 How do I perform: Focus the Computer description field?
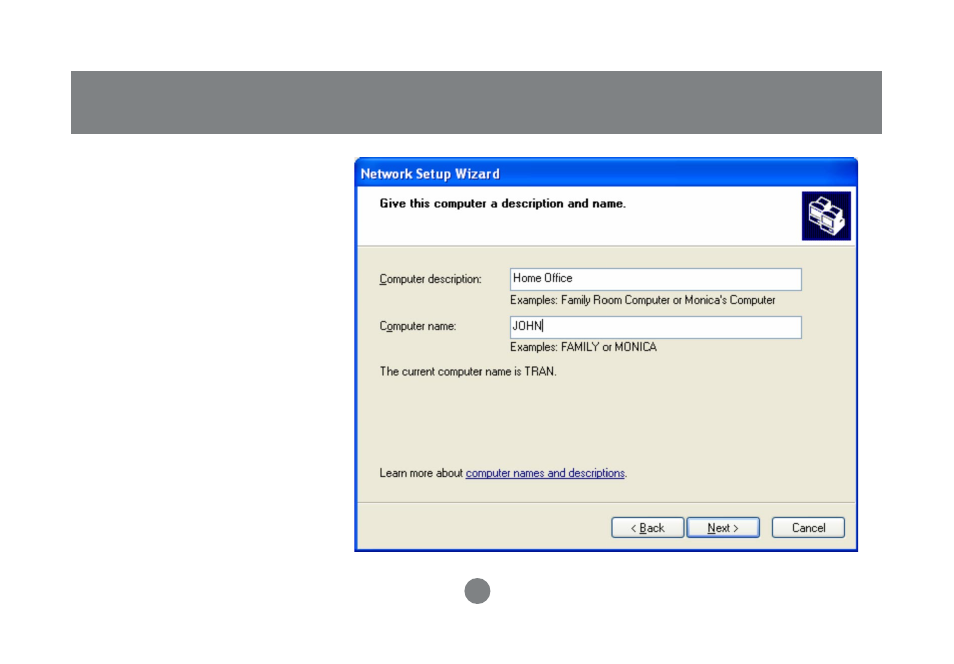point(655,279)
